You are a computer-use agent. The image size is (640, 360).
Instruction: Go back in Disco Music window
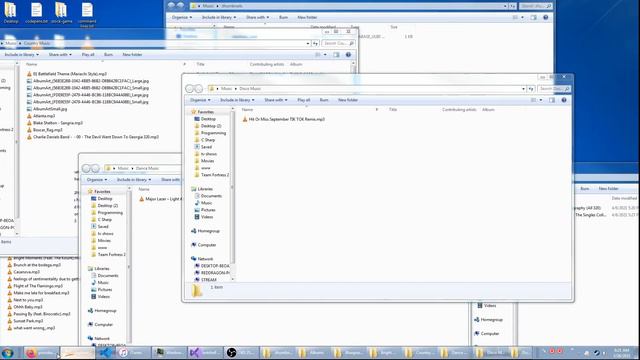[x=189, y=89]
